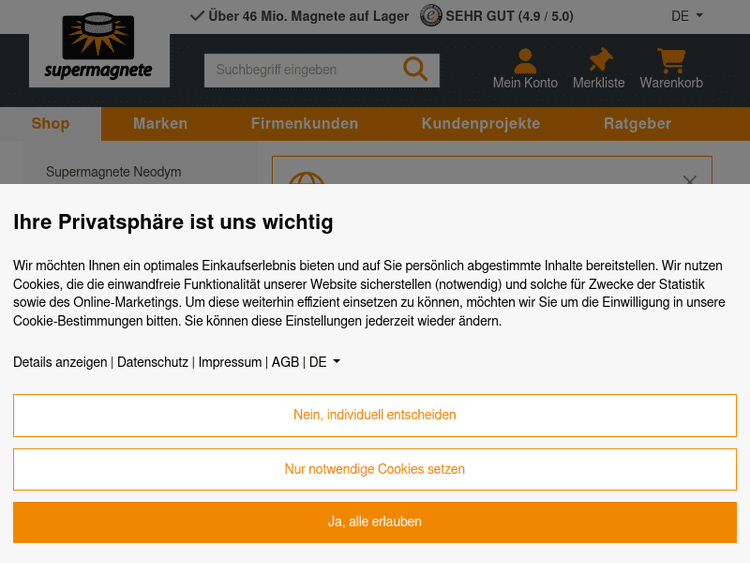Open the Merkliste pin icon
This screenshot has width=750, height=563.
click(599, 61)
